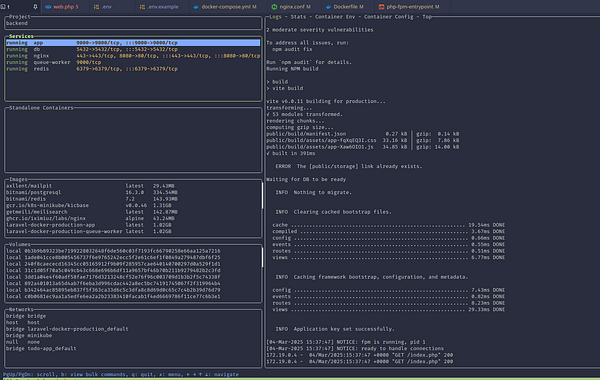
Task: Select the volume starting with 892a4010
Action: pos(133,284)
